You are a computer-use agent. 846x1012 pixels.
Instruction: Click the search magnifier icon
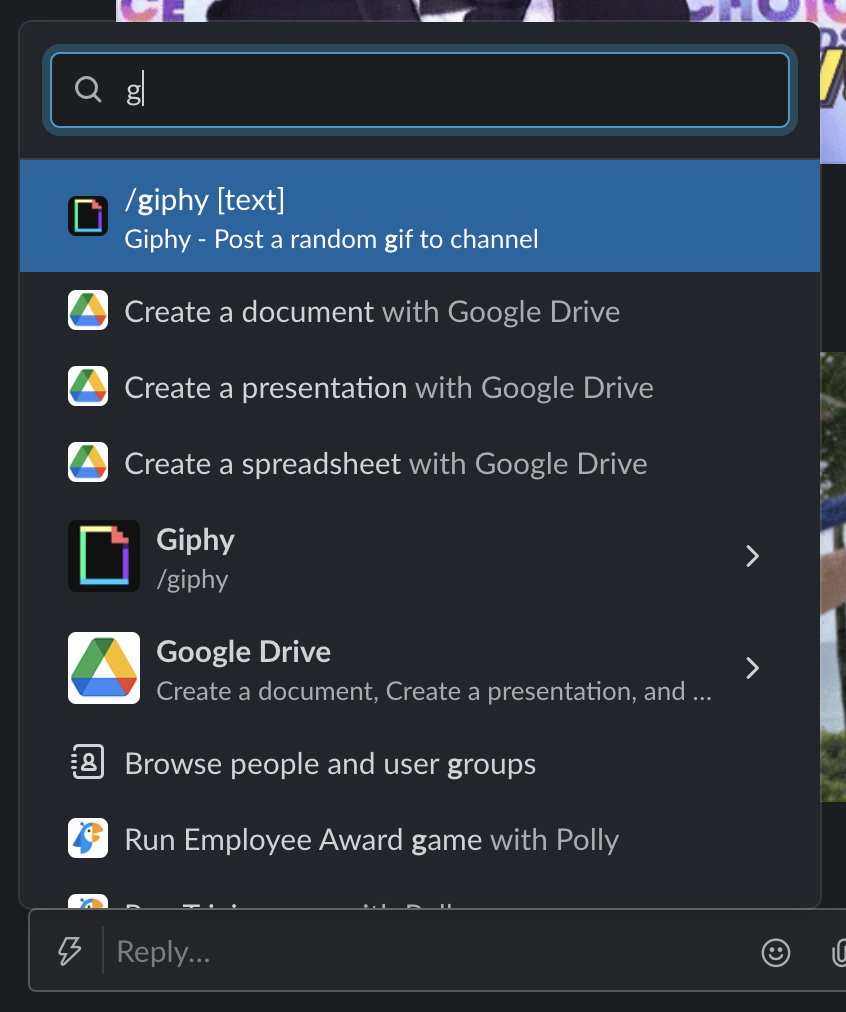click(88, 90)
